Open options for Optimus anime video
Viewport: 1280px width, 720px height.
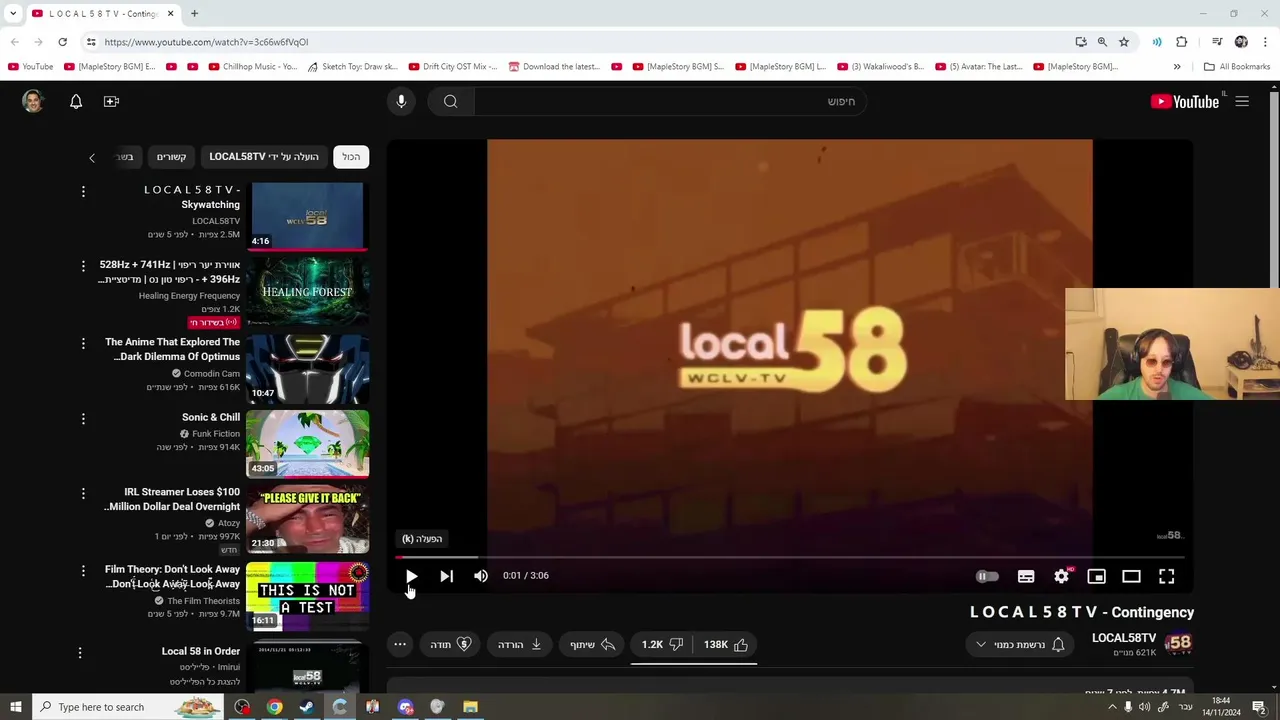click(x=83, y=343)
